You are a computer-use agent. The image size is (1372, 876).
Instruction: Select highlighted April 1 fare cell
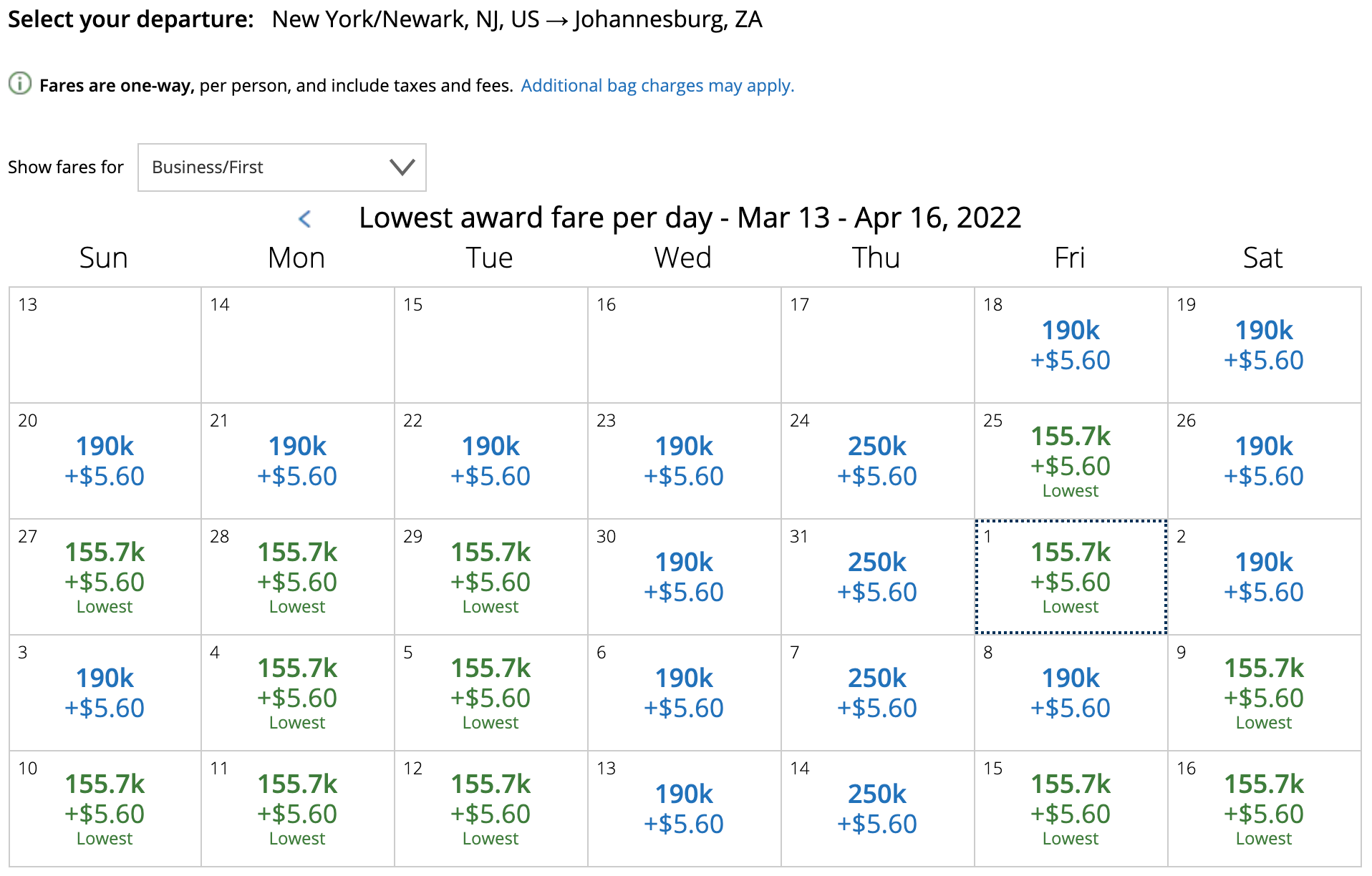pyautogui.click(x=1070, y=577)
